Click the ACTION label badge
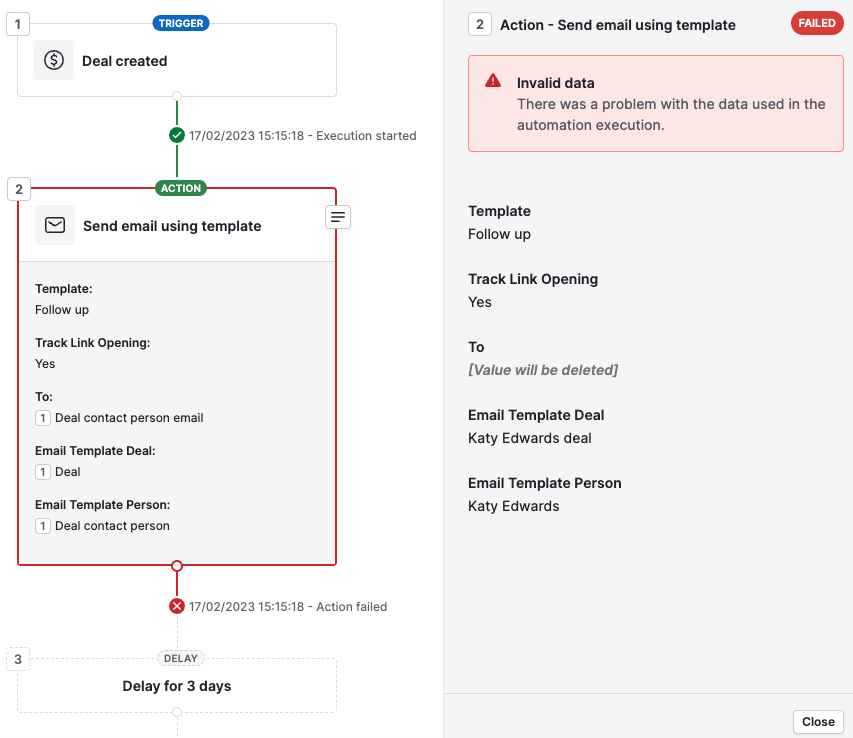 pos(180,188)
